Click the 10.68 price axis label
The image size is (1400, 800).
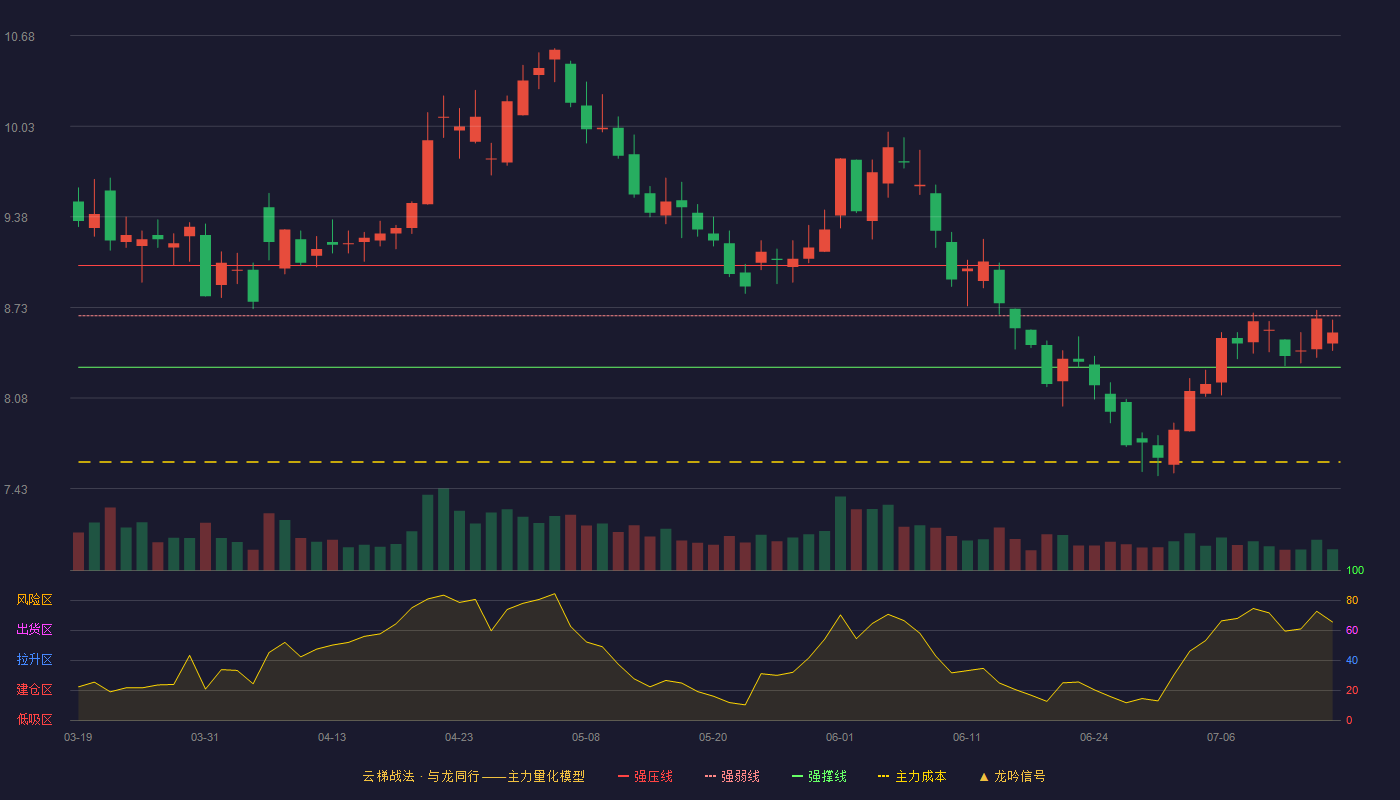point(20,37)
